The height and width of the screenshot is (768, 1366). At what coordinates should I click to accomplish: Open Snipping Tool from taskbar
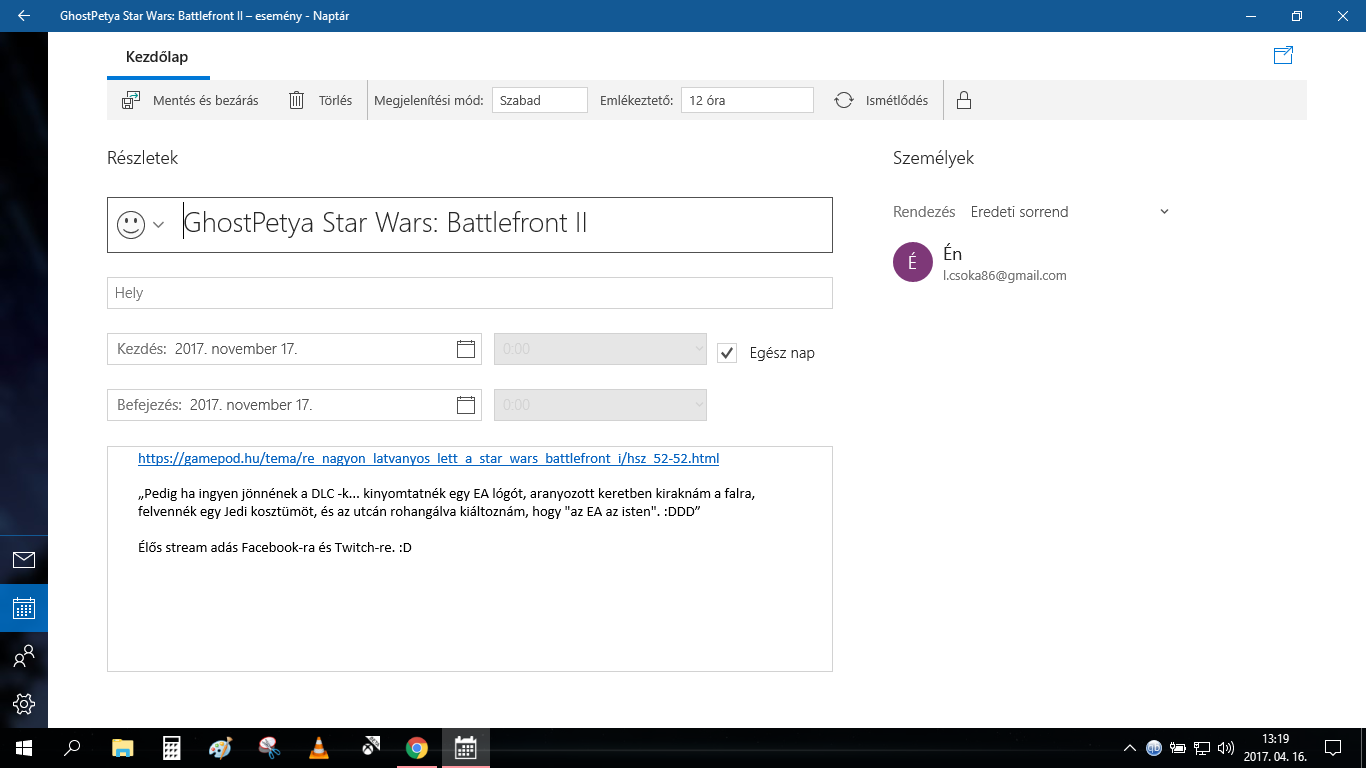coord(269,748)
